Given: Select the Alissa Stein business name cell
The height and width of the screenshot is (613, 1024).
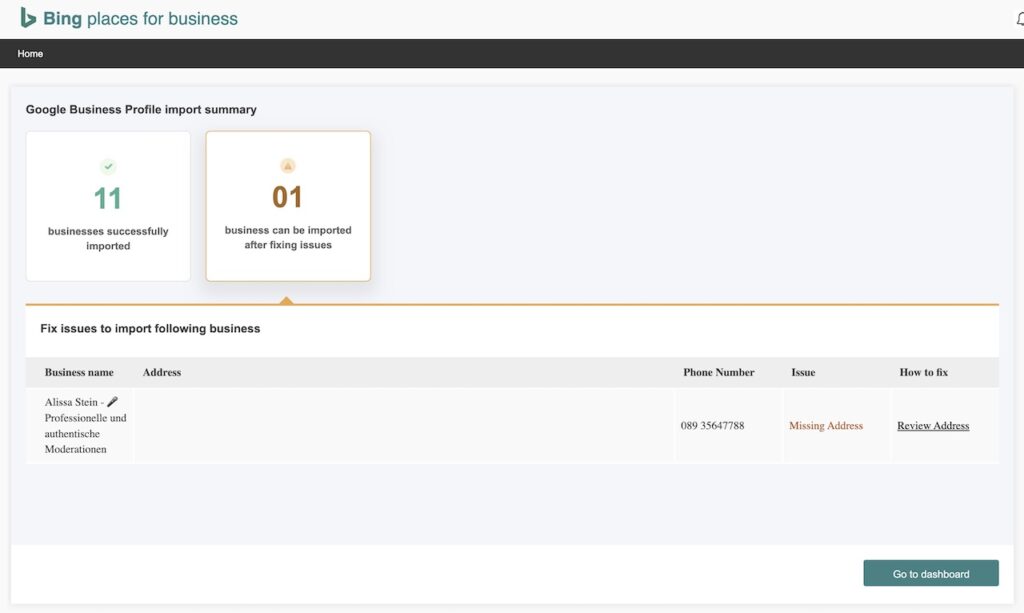Looking at the screenshot, I should 80,426.
